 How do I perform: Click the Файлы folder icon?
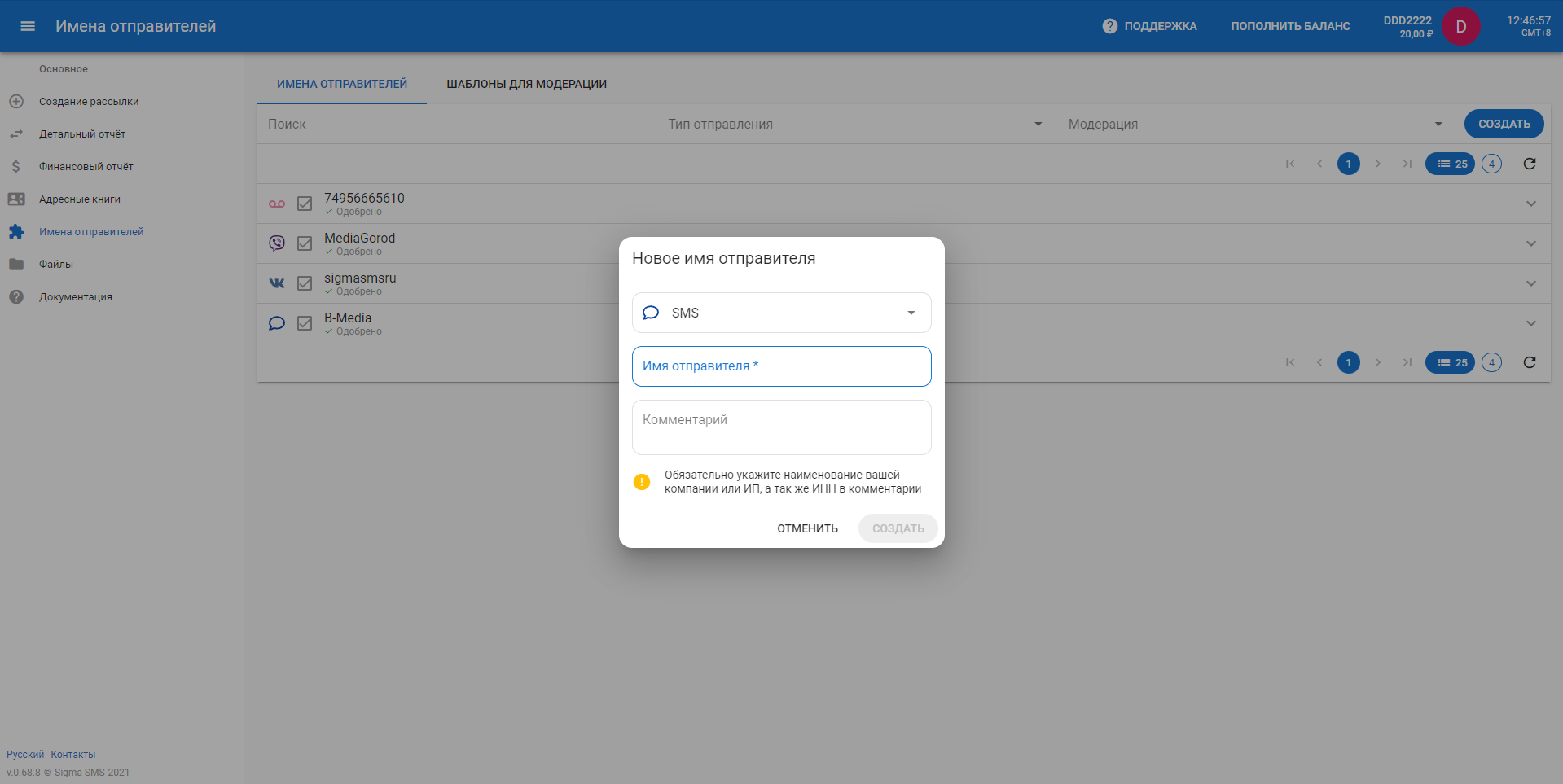16,265
